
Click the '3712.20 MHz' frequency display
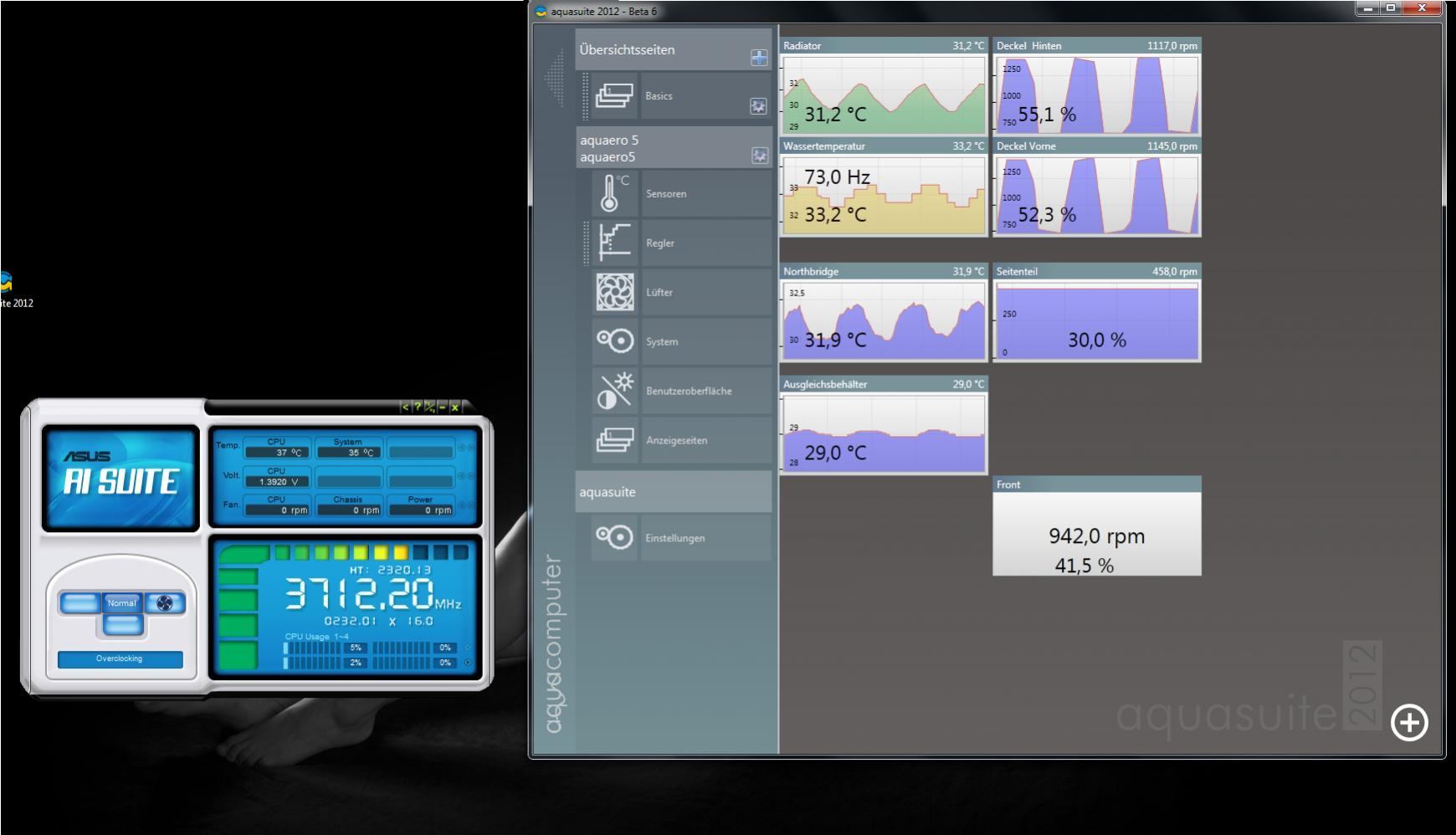click(x=373, y=594)
